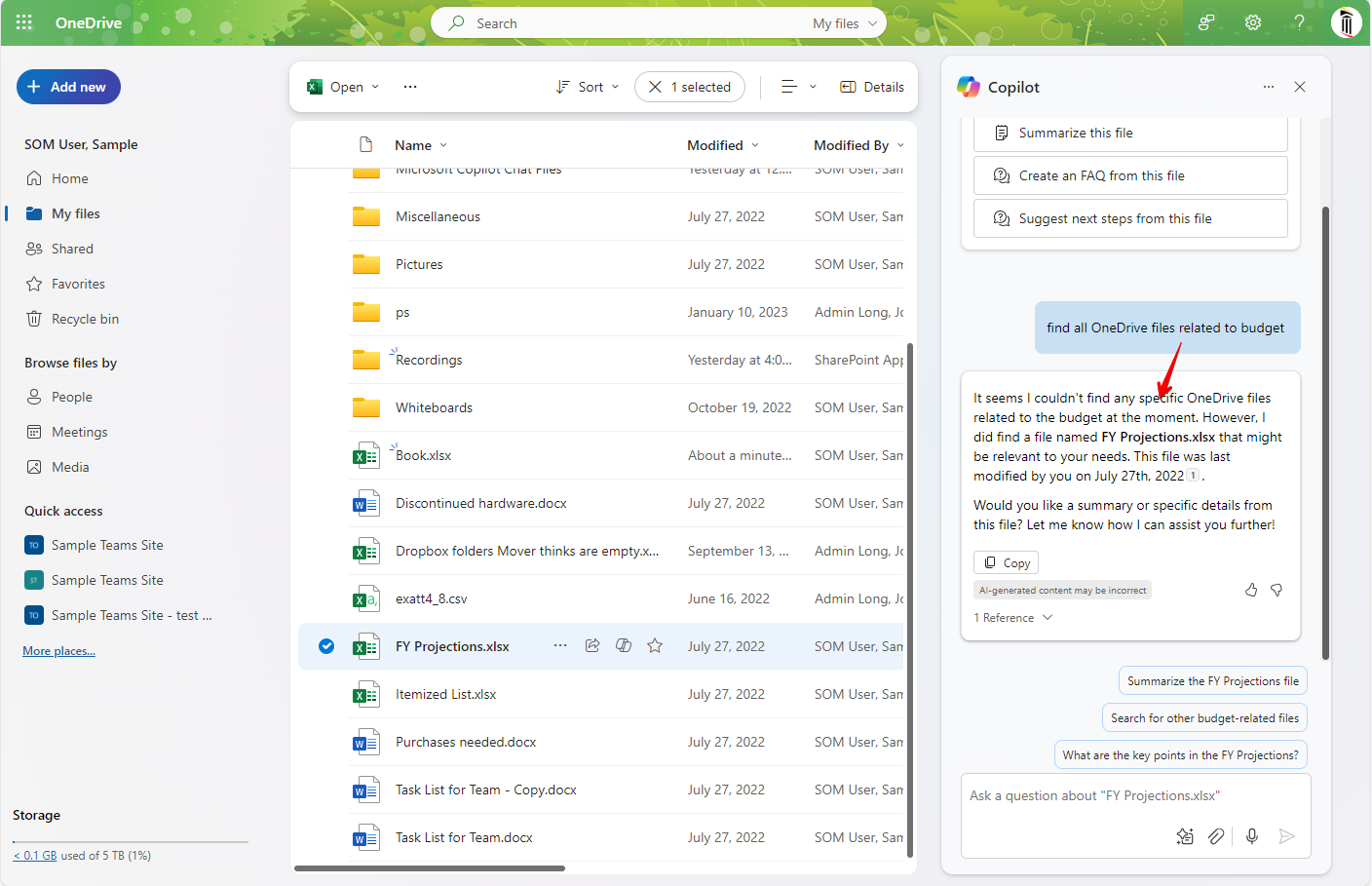Uncheck the FY Projections.xlsx selection circle
The height and width of the screenshot is (886, 1372).
tap(326, 646)
